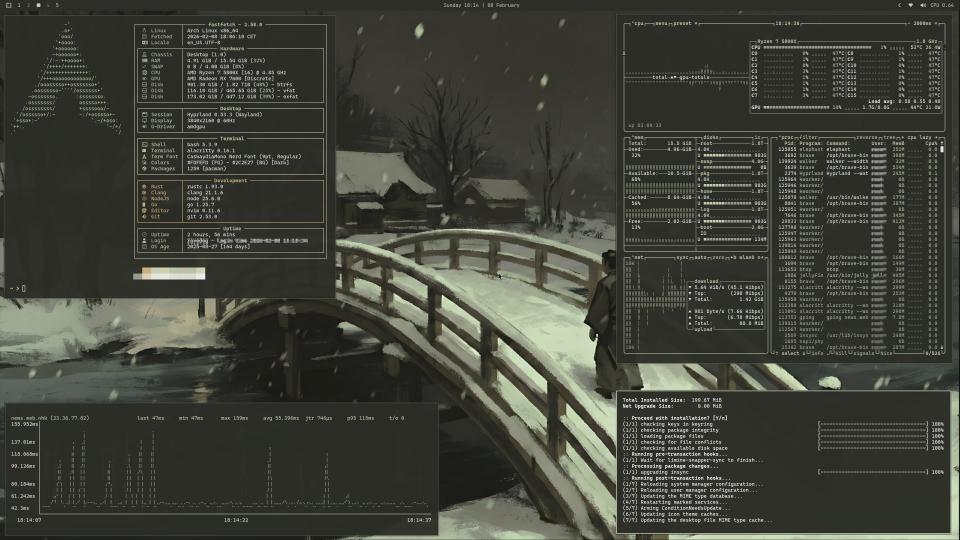
Task: Click the leftmost layout icon in top bar
Action: [9, 5]
